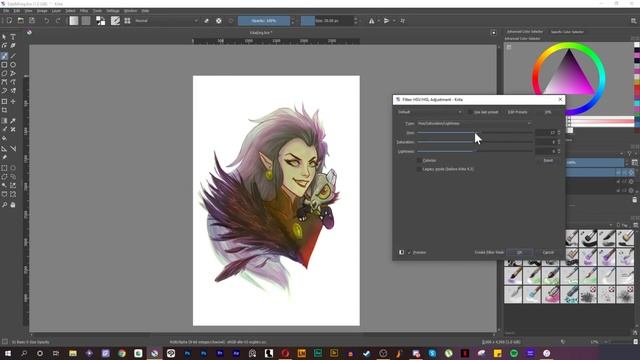Screen dimensions: 640x360
Task: Click the Opacity slider spinbox arrows
Action: [293, 21]
